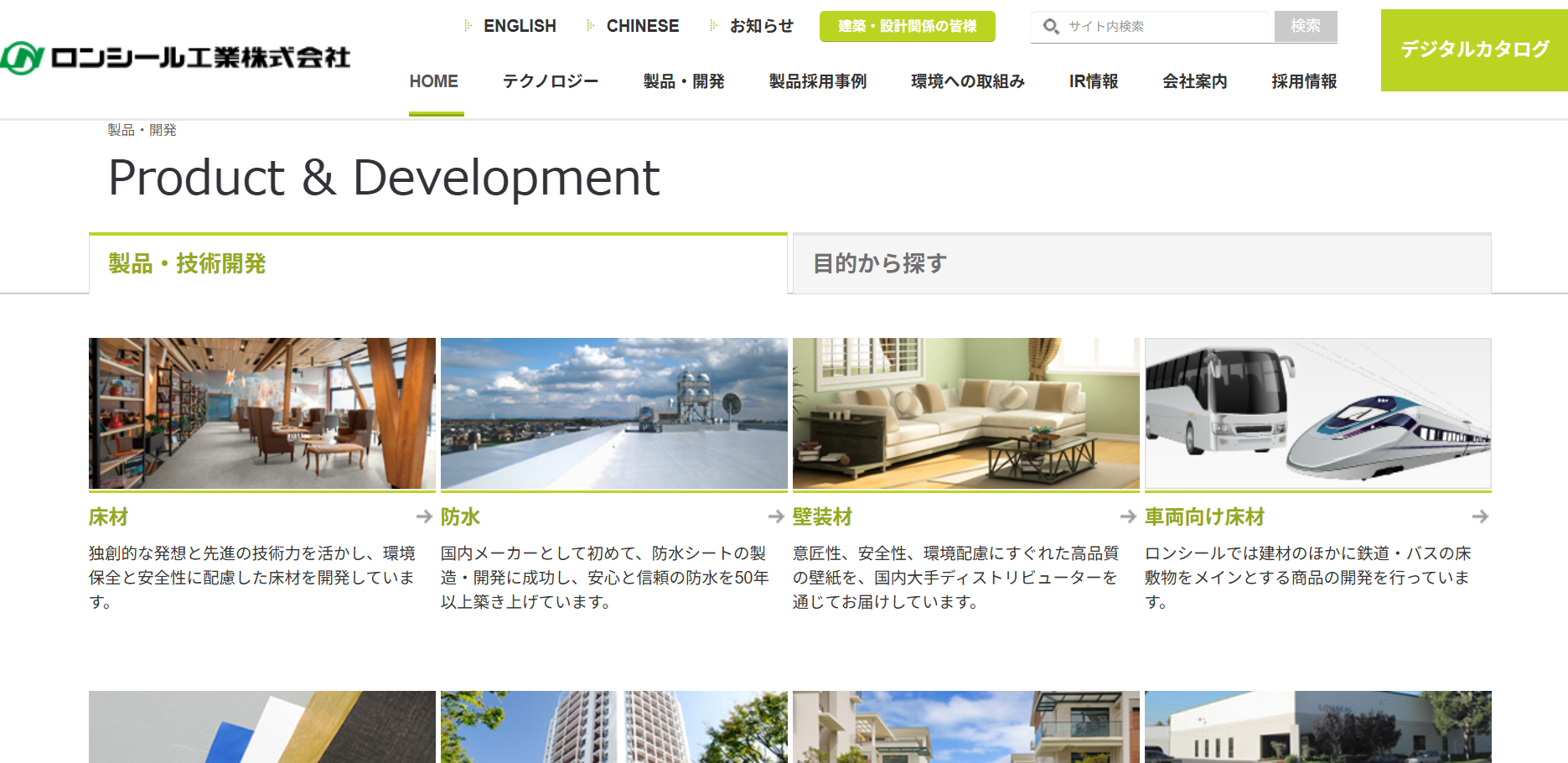The height and width of the screenshot is (763, 1568).
Task: Open 採用情報 in main navigation
Action: 1304,81
